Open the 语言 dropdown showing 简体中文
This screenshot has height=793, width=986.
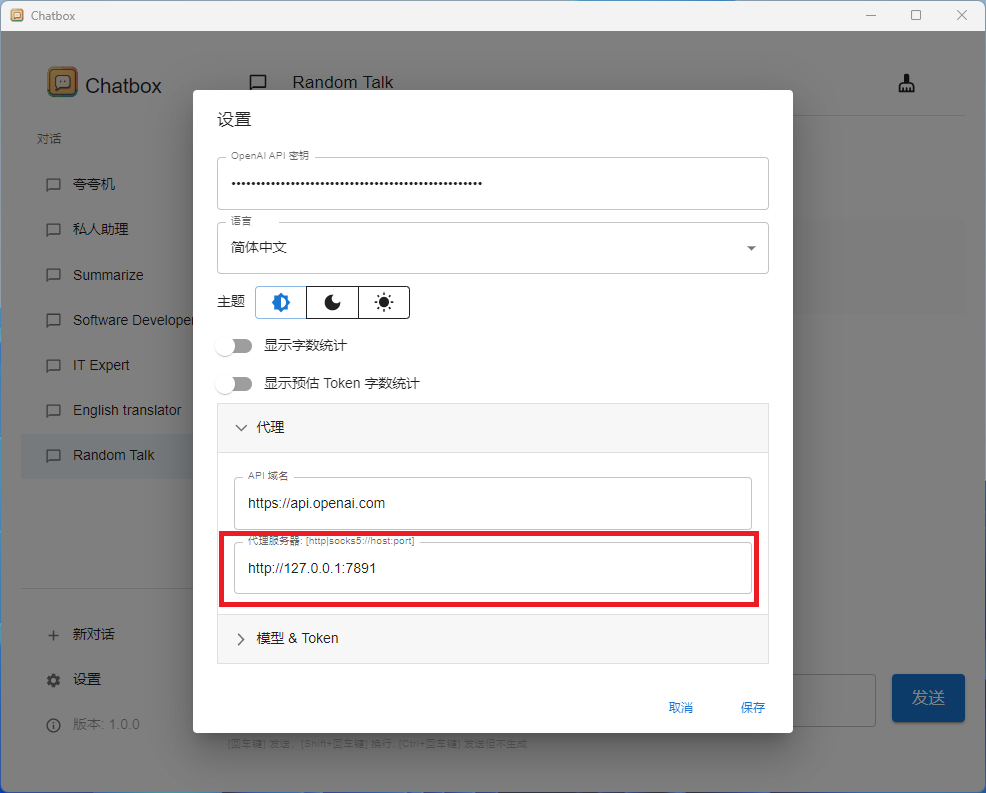tap(493, 248)
